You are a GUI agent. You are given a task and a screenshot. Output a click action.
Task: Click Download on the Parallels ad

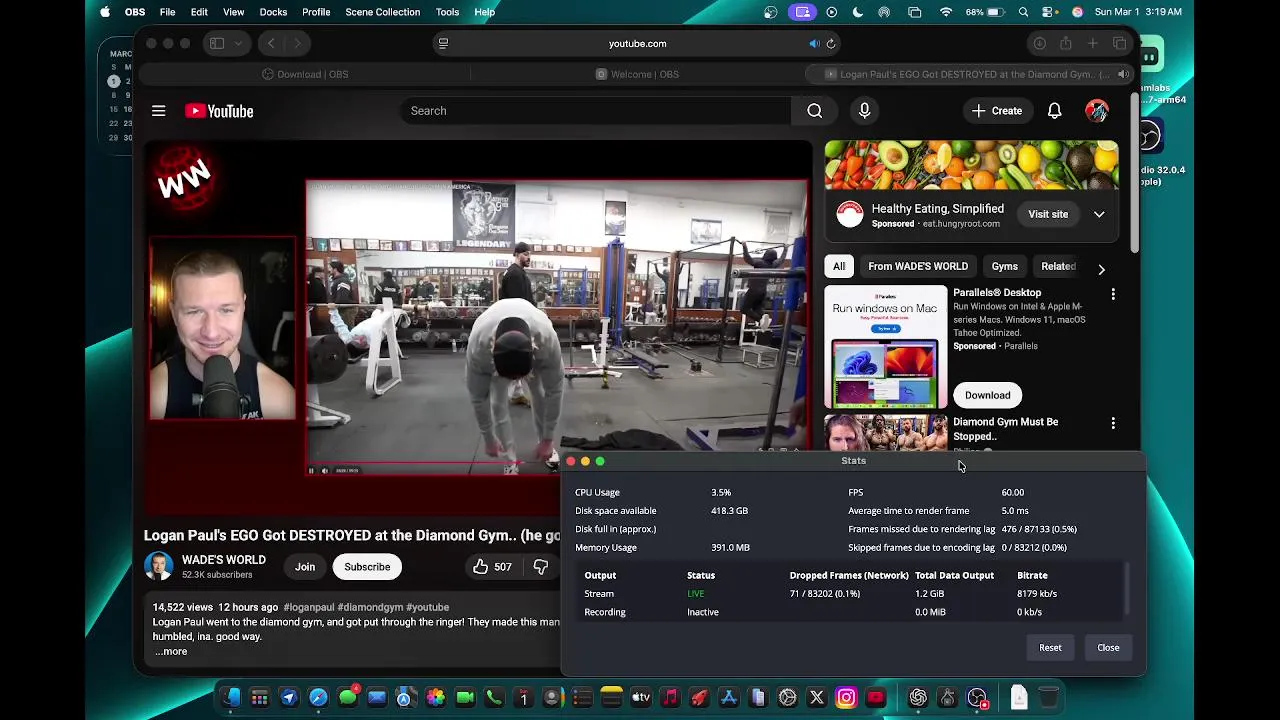click(987, 395)
